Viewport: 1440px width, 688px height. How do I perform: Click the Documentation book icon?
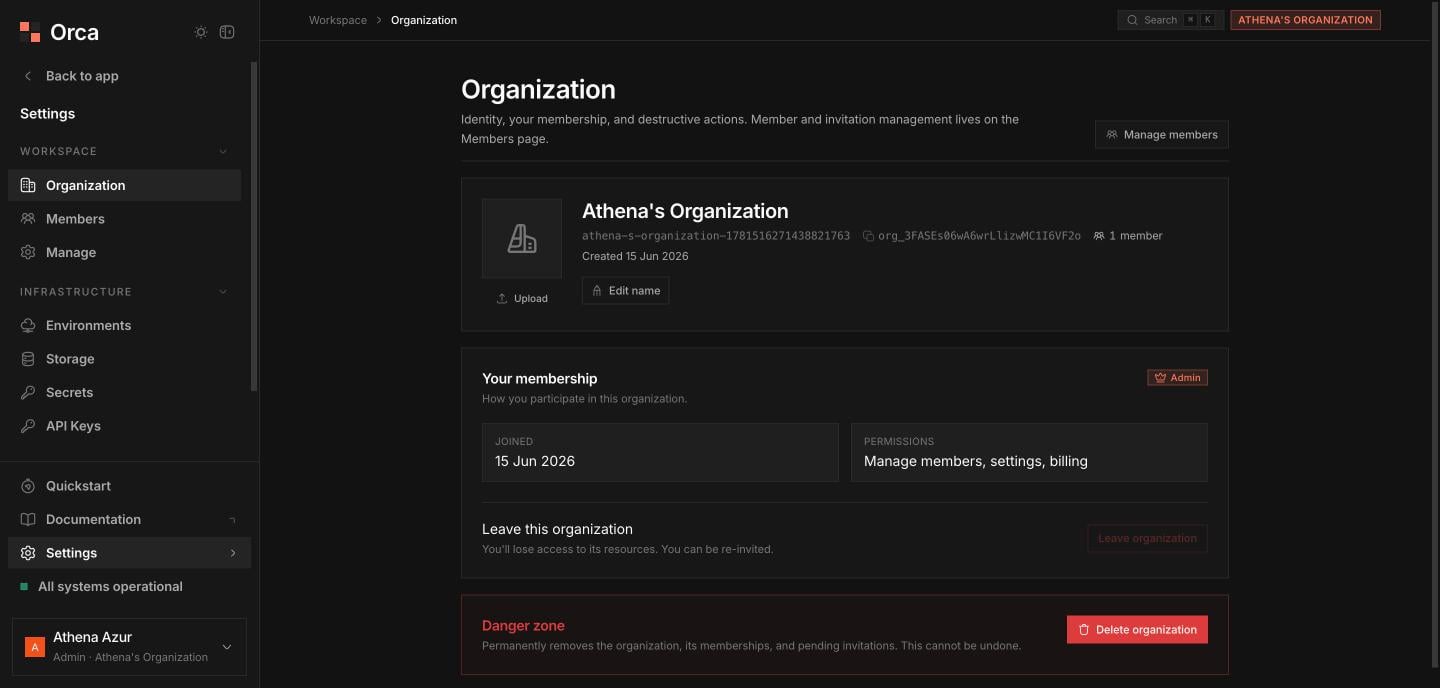(x=28, y=519)
